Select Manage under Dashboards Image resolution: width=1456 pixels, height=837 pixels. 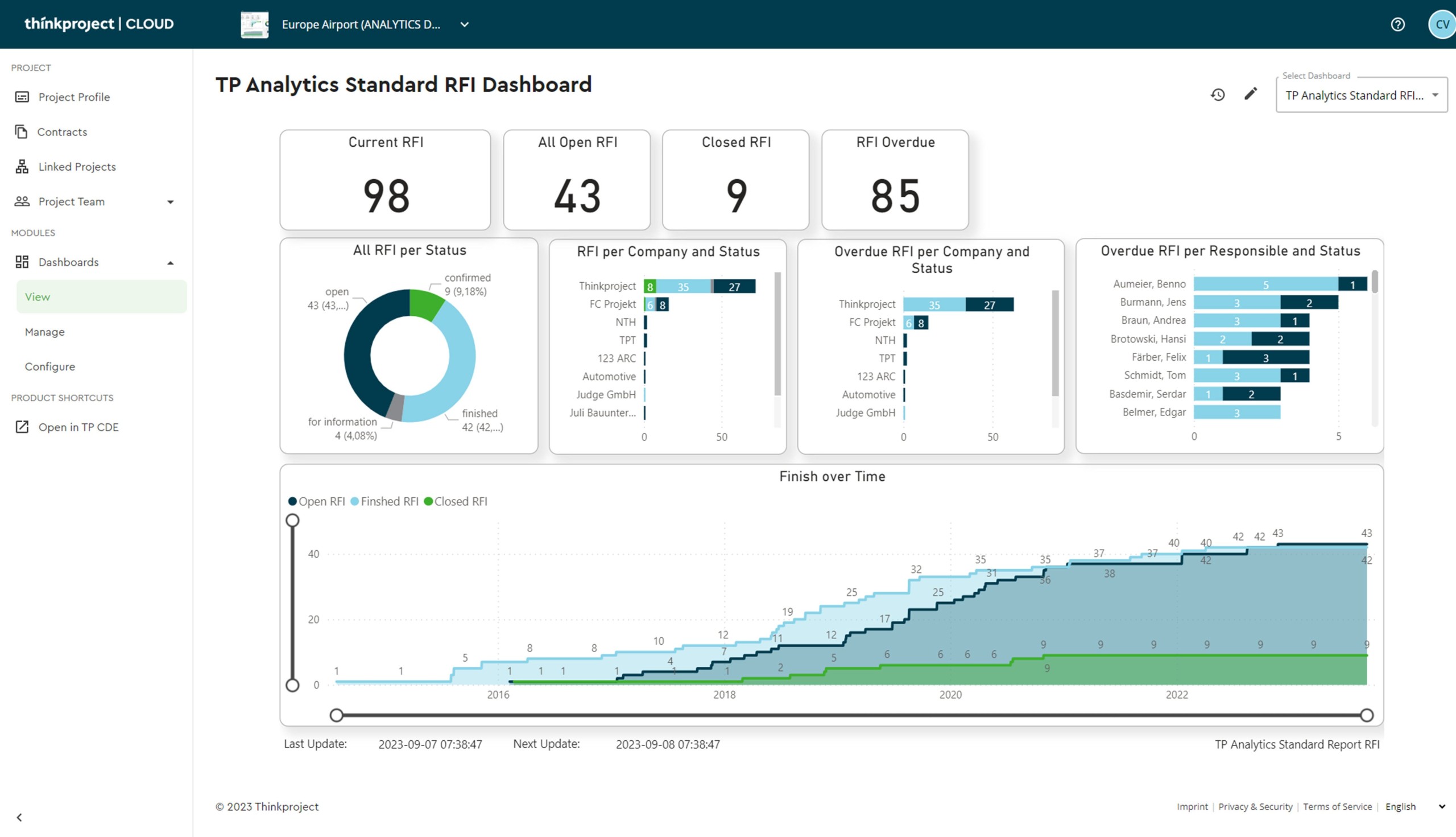(45, 332)
